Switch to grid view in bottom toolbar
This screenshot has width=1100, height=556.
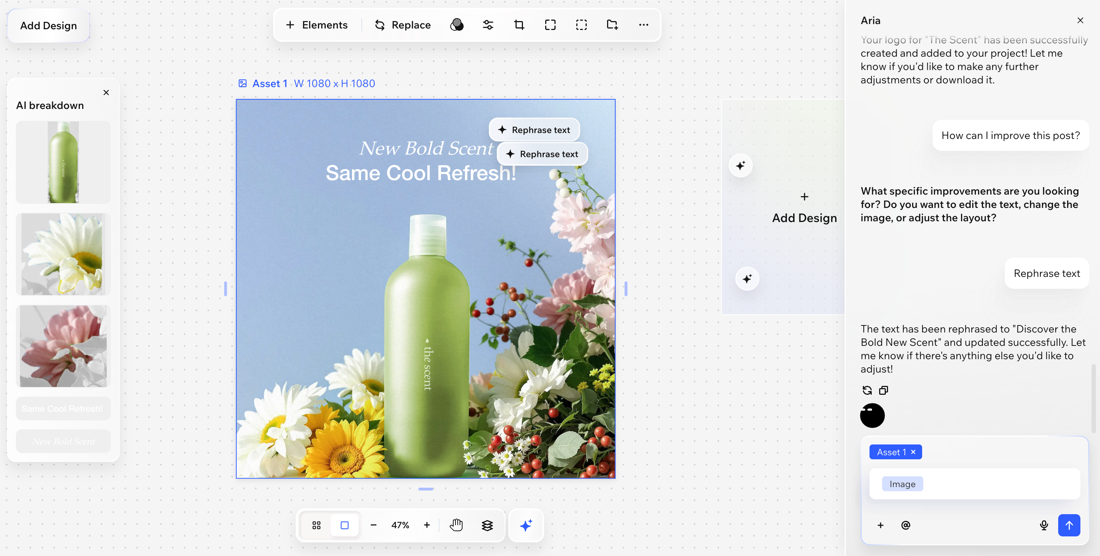click(x=316, y=525)
